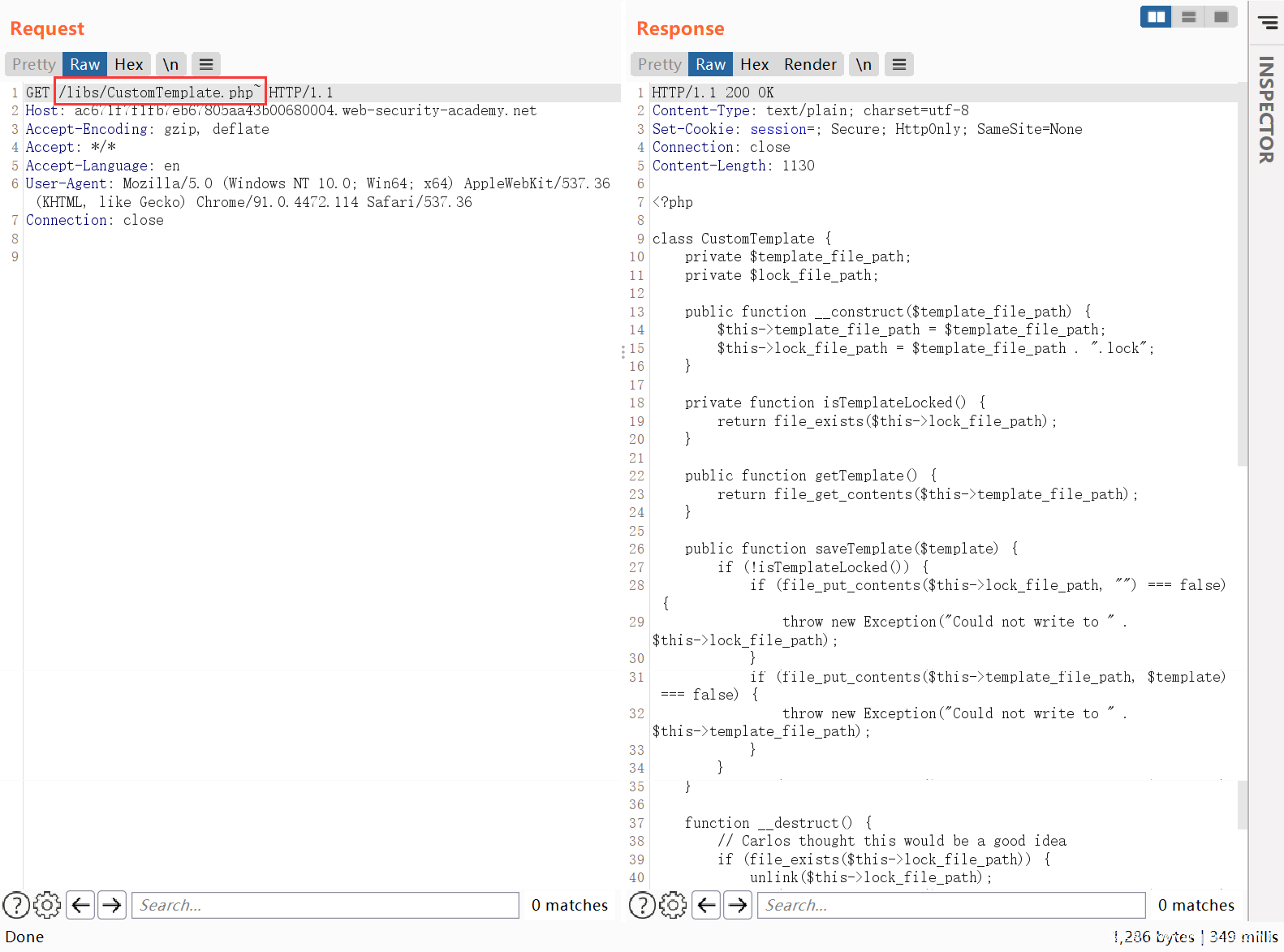Switch to side-by-side layout view
1284x952 pixels.
pos(1156,17)
